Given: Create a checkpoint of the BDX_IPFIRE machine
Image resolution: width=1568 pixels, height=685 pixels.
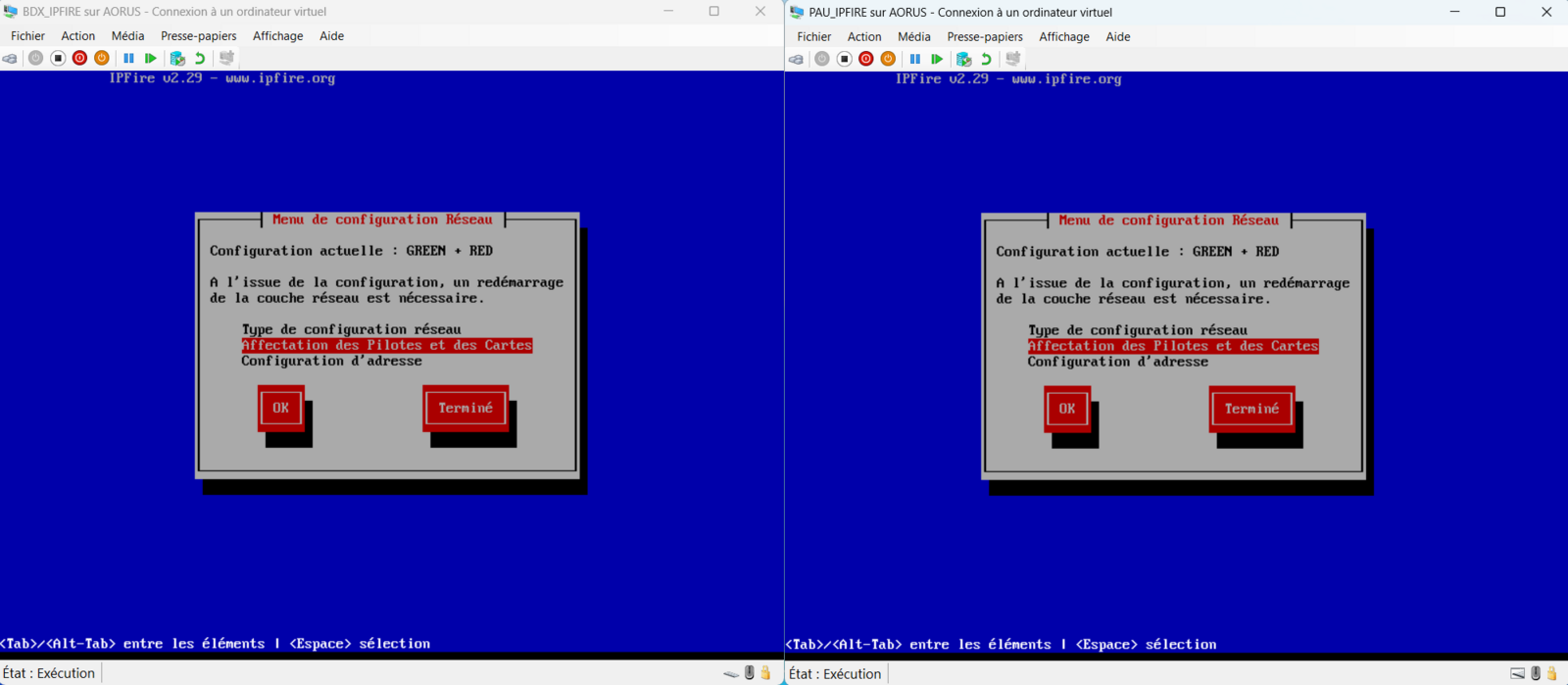Looking at the screenshot, I should pyautogui.click(x=177, y=59).
